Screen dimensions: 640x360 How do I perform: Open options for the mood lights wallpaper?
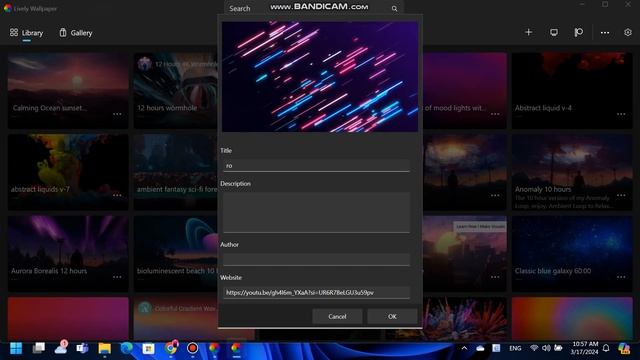pos(495,114)
